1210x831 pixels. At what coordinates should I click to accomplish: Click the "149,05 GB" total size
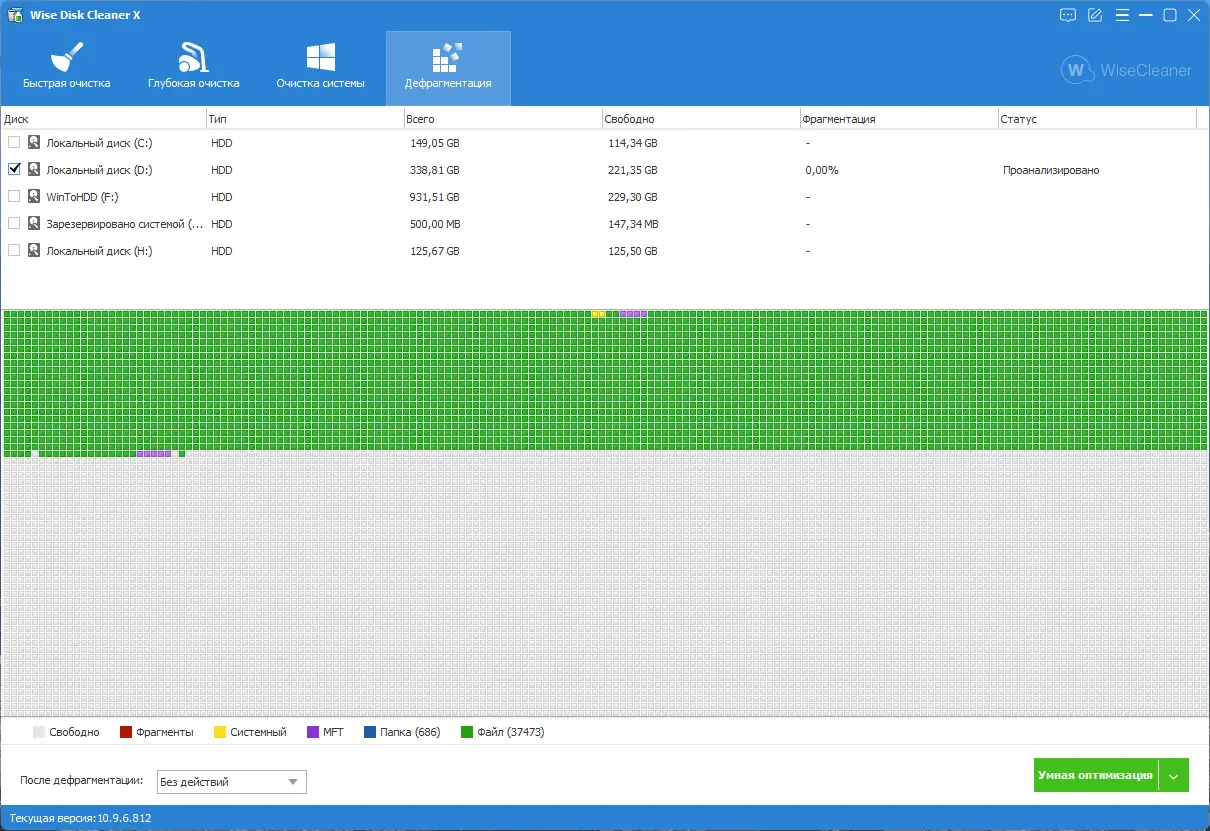(435, 143)
